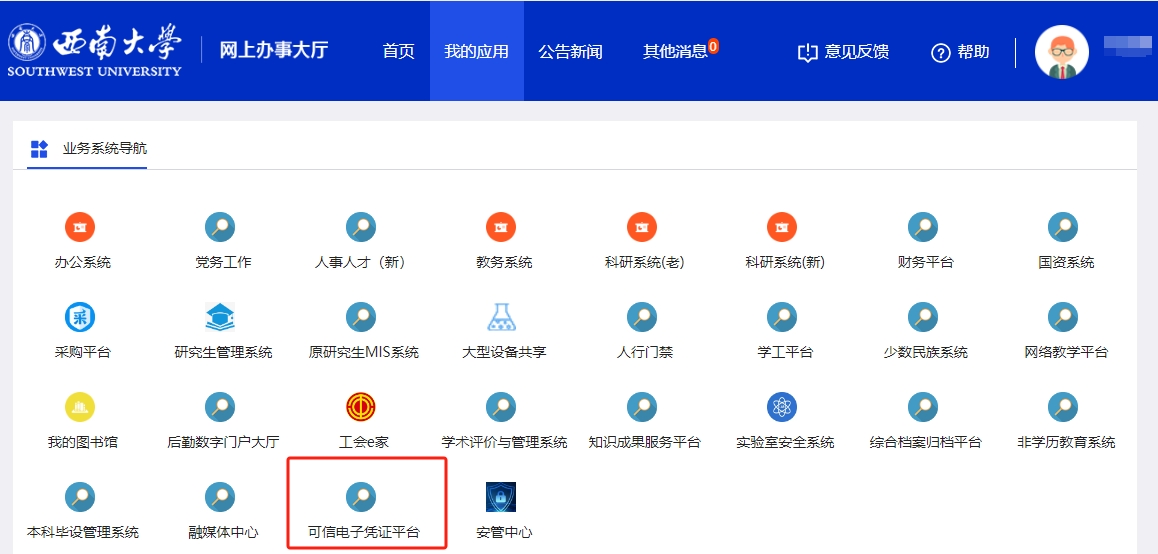Open the 可信电子凭证平台 icon

click(x=361, y=497)
